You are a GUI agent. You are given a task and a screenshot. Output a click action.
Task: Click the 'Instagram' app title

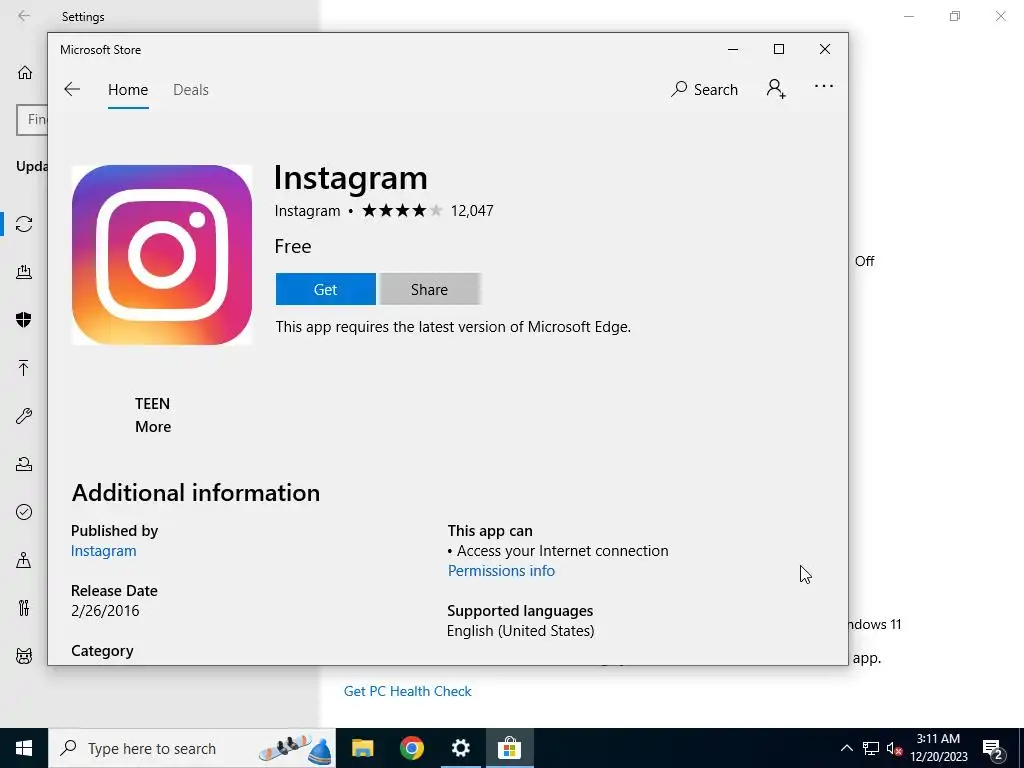[x=351, y=178]
